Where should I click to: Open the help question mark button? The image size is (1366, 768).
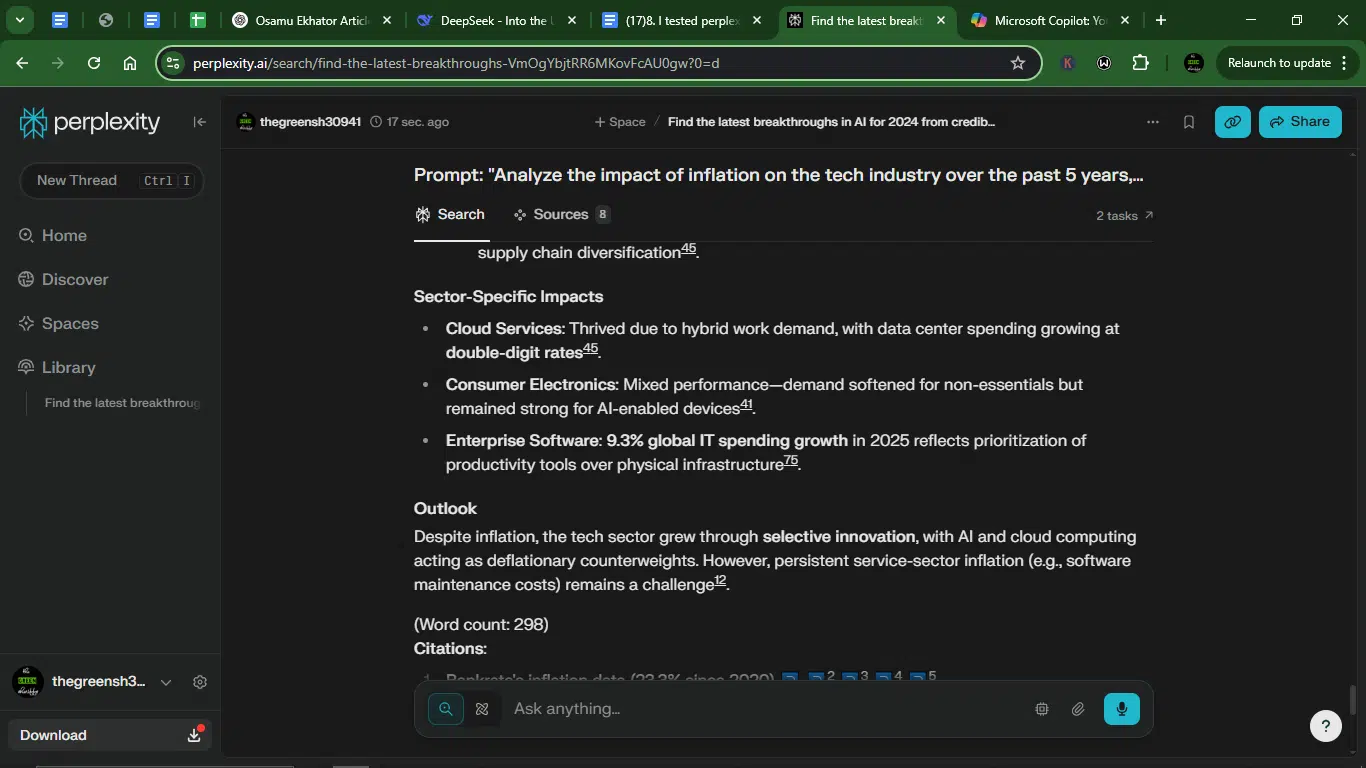tap(1326, 727)
